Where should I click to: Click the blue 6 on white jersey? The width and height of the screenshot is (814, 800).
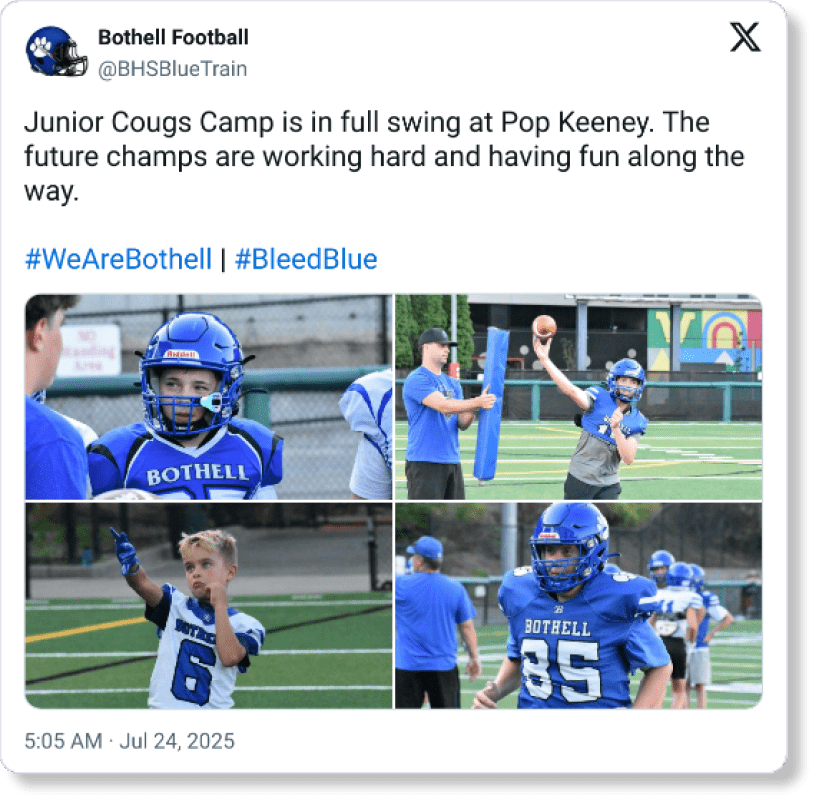click(193, 673)
